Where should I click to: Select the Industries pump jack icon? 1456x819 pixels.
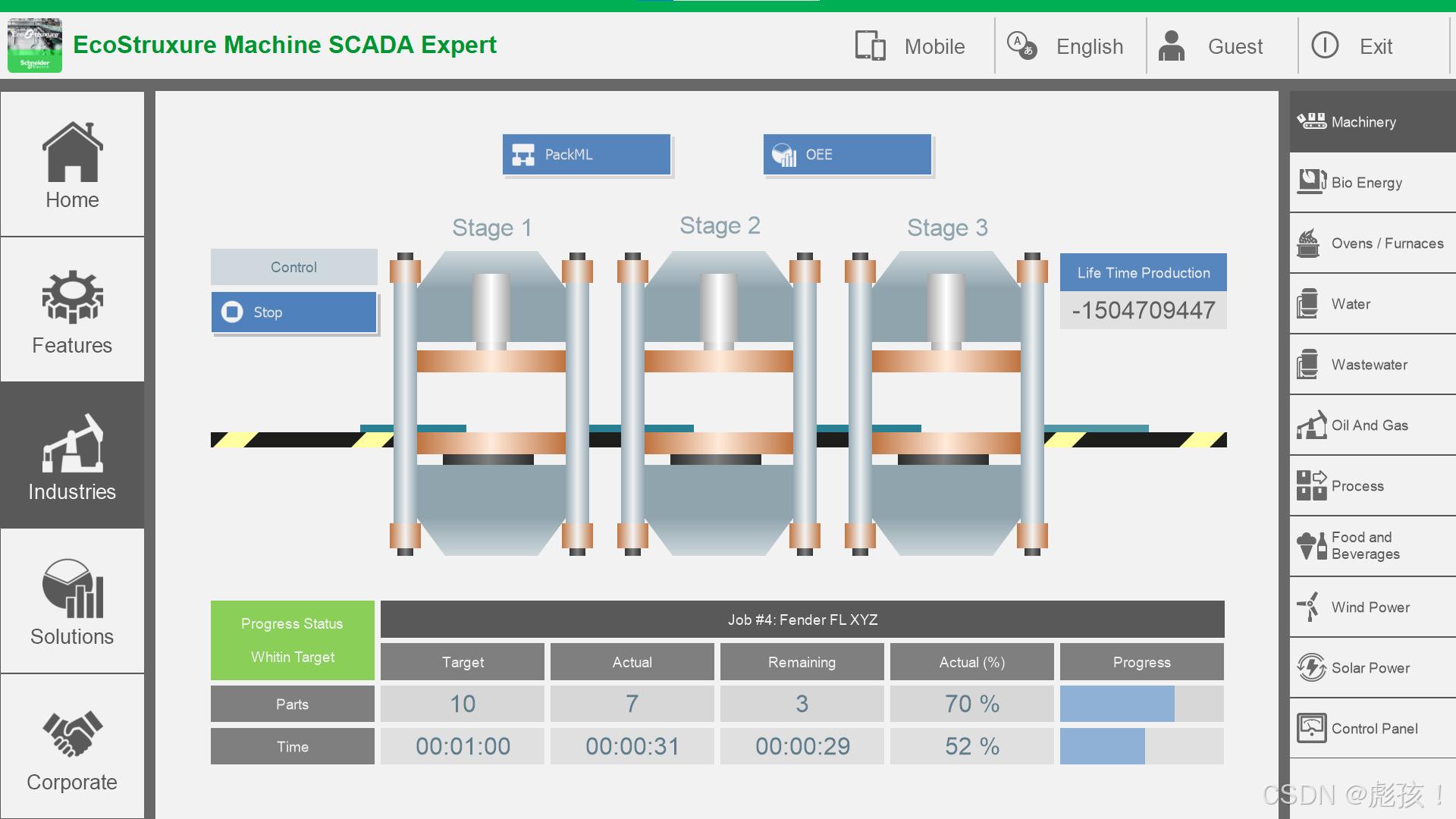[x=72, y=443]
